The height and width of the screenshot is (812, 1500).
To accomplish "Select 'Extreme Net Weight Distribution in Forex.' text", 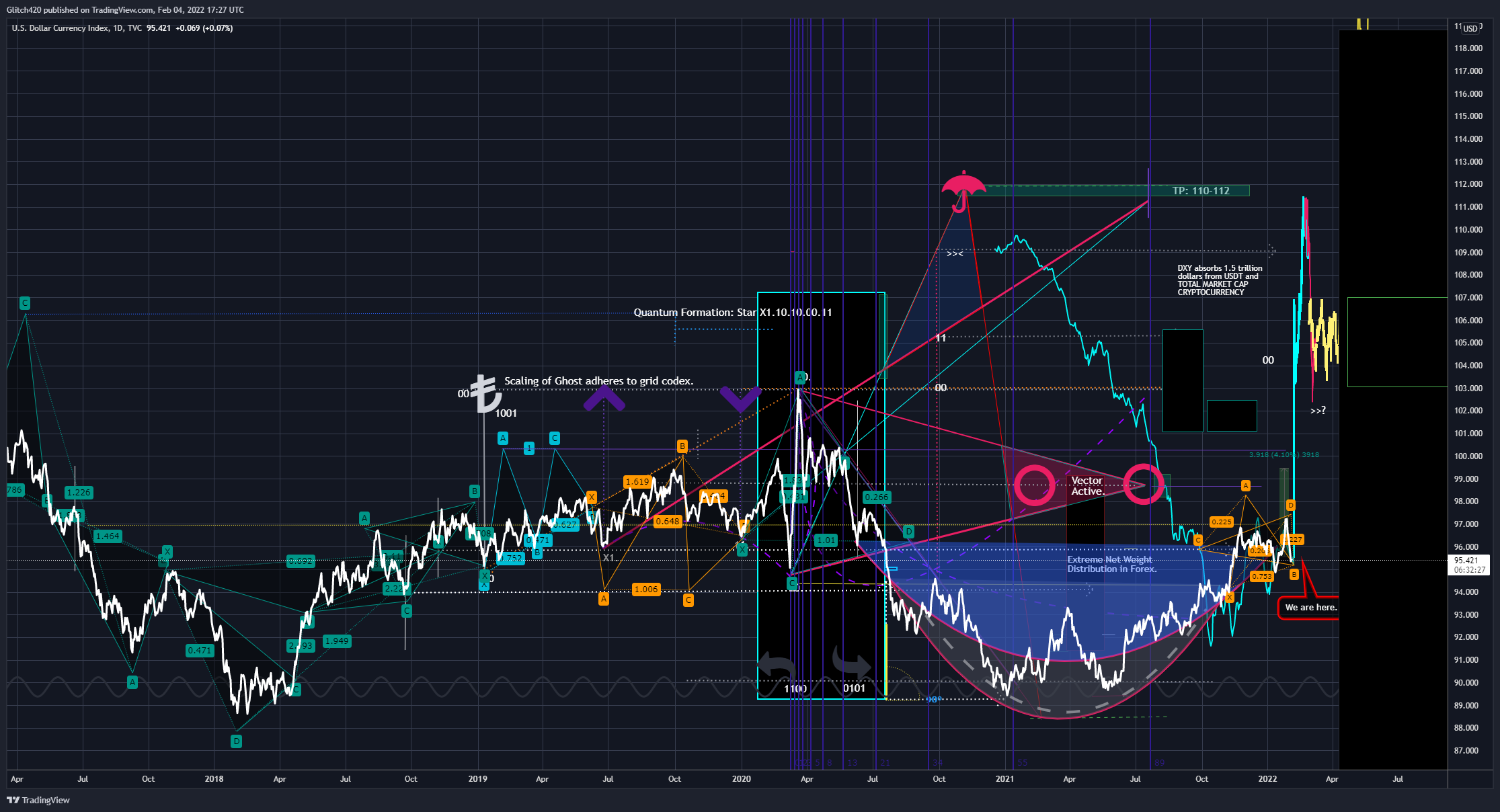I will tap(1112, 564).
